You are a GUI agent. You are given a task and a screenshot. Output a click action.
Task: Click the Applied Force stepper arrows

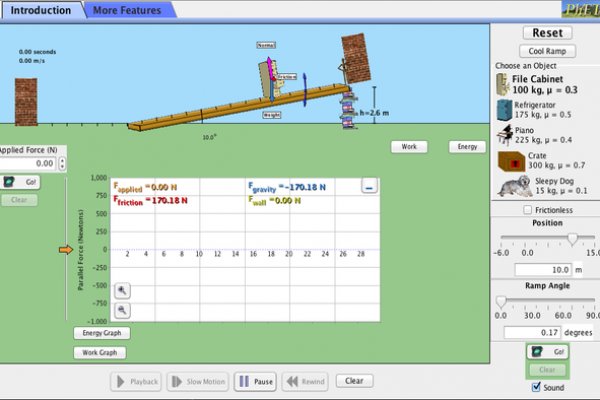[63, 163]
